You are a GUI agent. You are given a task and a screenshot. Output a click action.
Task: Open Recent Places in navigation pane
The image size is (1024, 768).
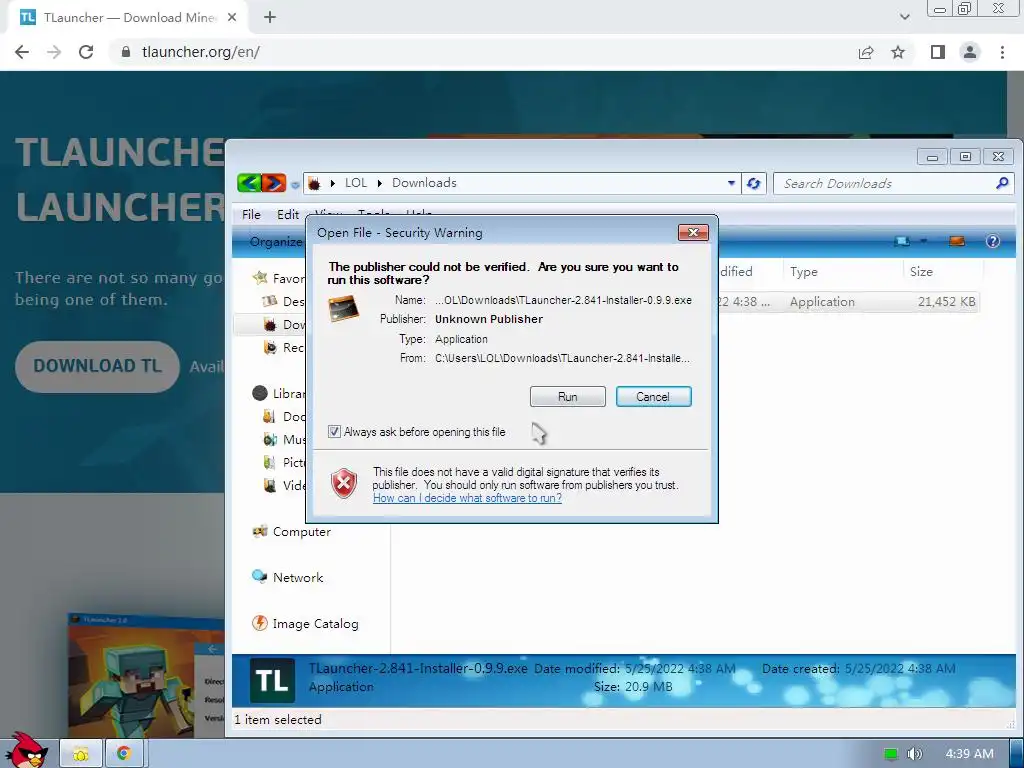click(285, 347)
